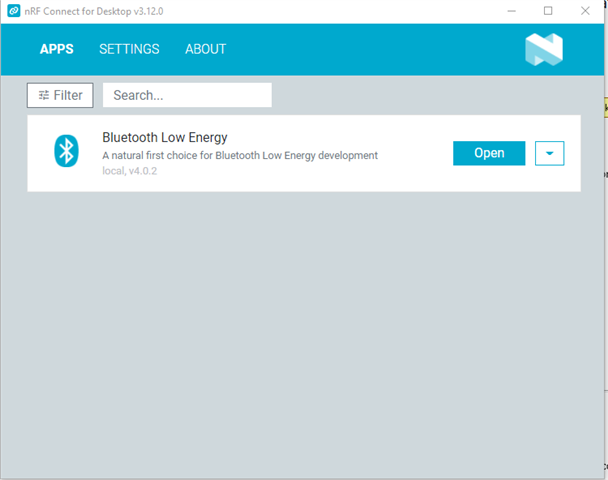
Task: Click the app description about Bluetooth development
Action: pyautogui.click(x=240, y=155)
